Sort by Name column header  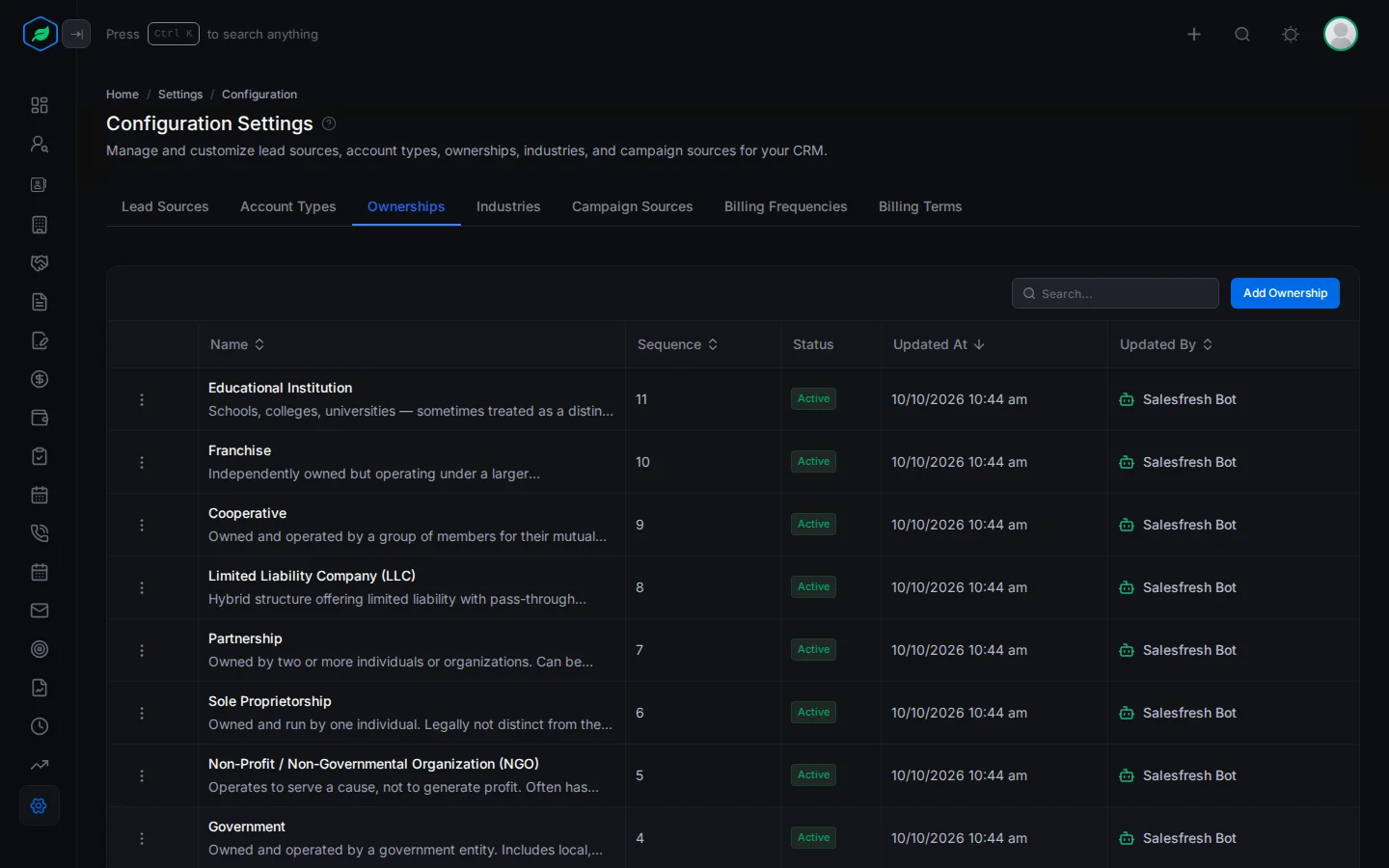point(237,344)
